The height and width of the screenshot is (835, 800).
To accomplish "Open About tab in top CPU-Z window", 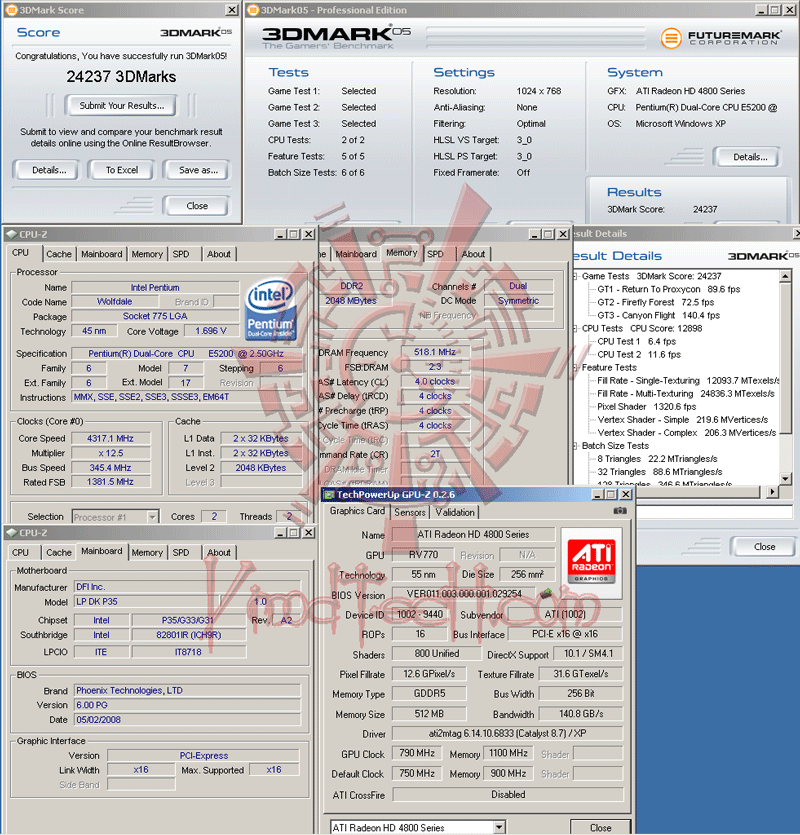I will tap(219, 254).
